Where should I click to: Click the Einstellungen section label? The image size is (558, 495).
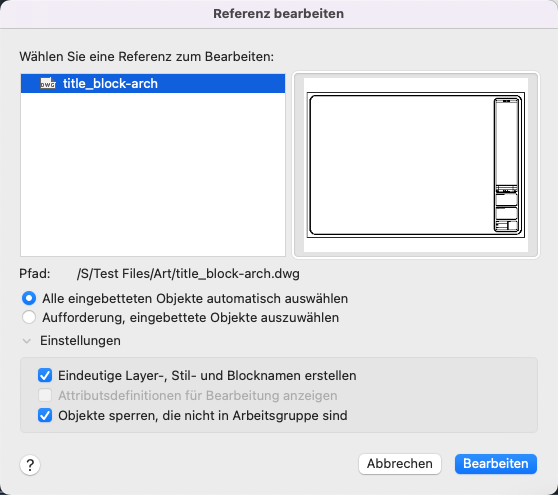(x=80, y=341)
